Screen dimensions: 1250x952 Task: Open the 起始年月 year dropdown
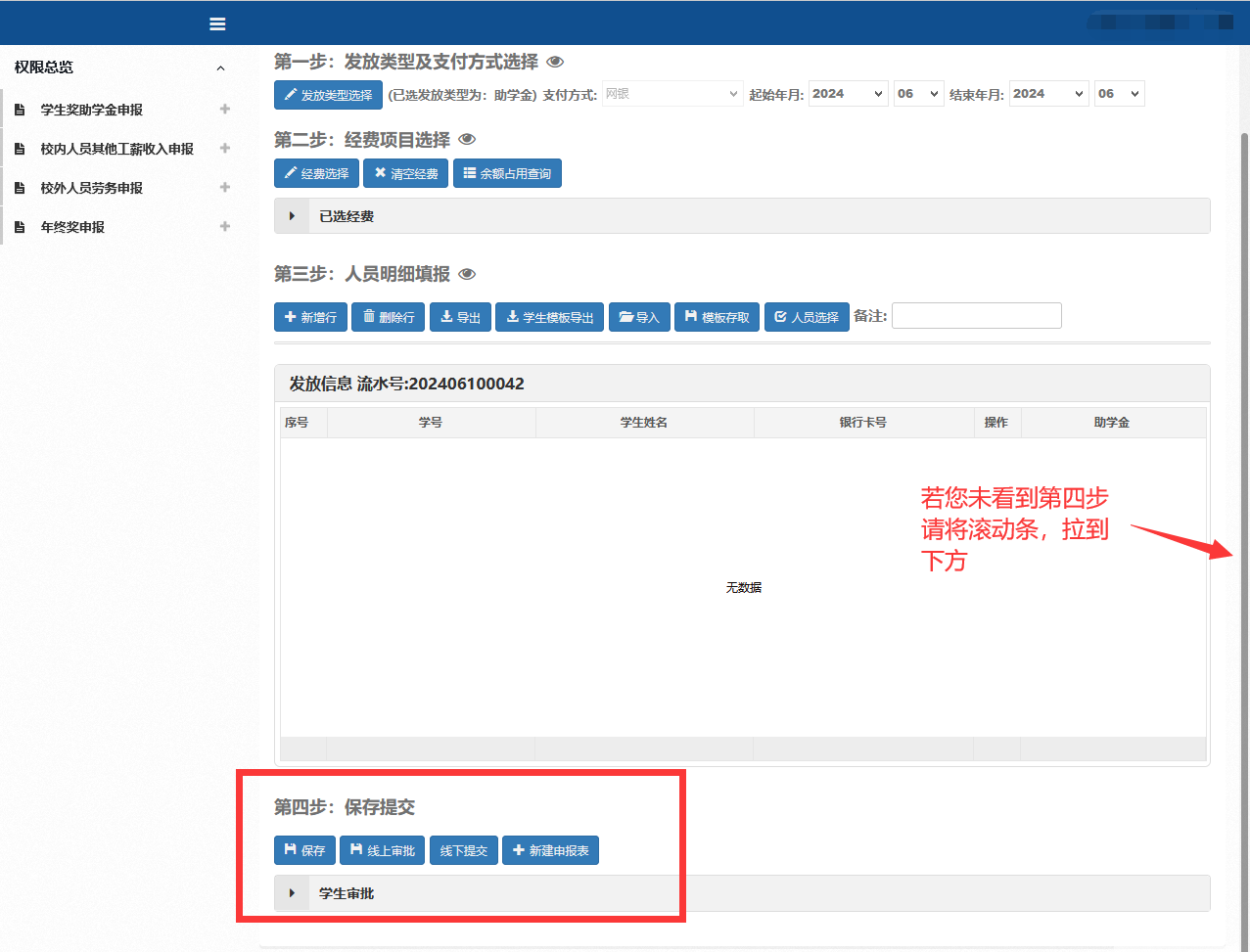(x=849, y=94)
